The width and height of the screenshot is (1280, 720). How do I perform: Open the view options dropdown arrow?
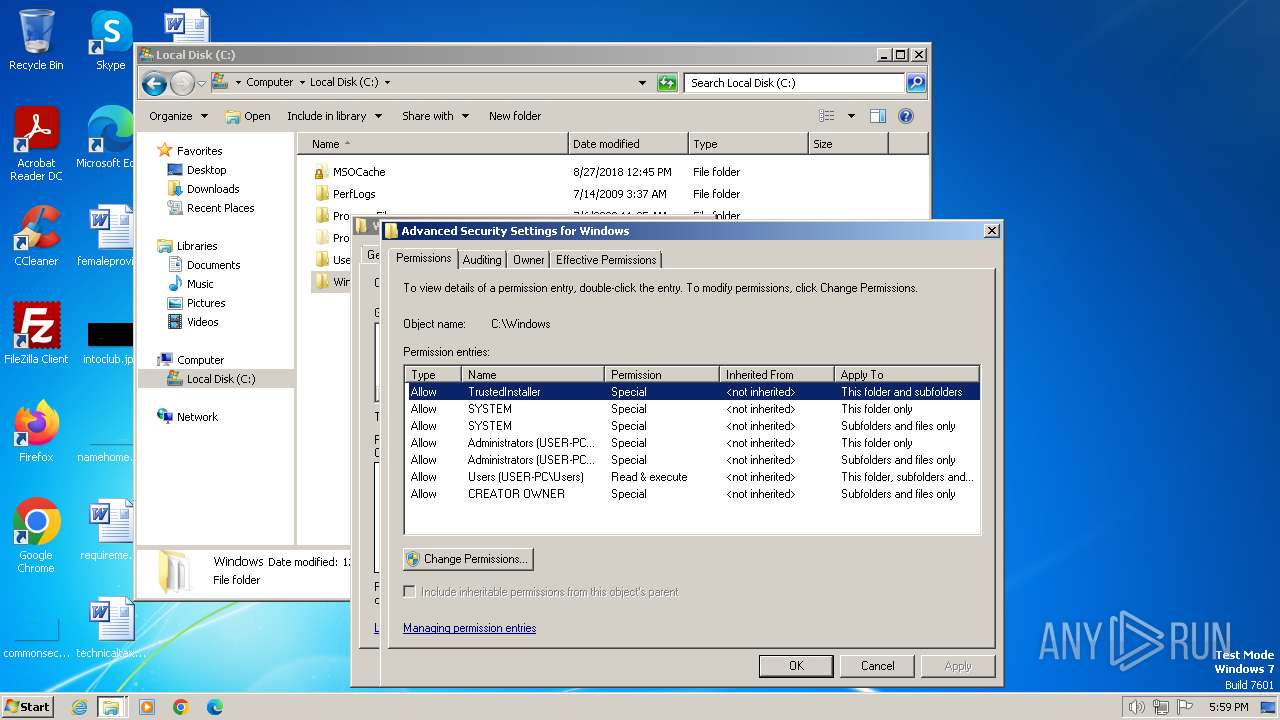tap(851, 116)
